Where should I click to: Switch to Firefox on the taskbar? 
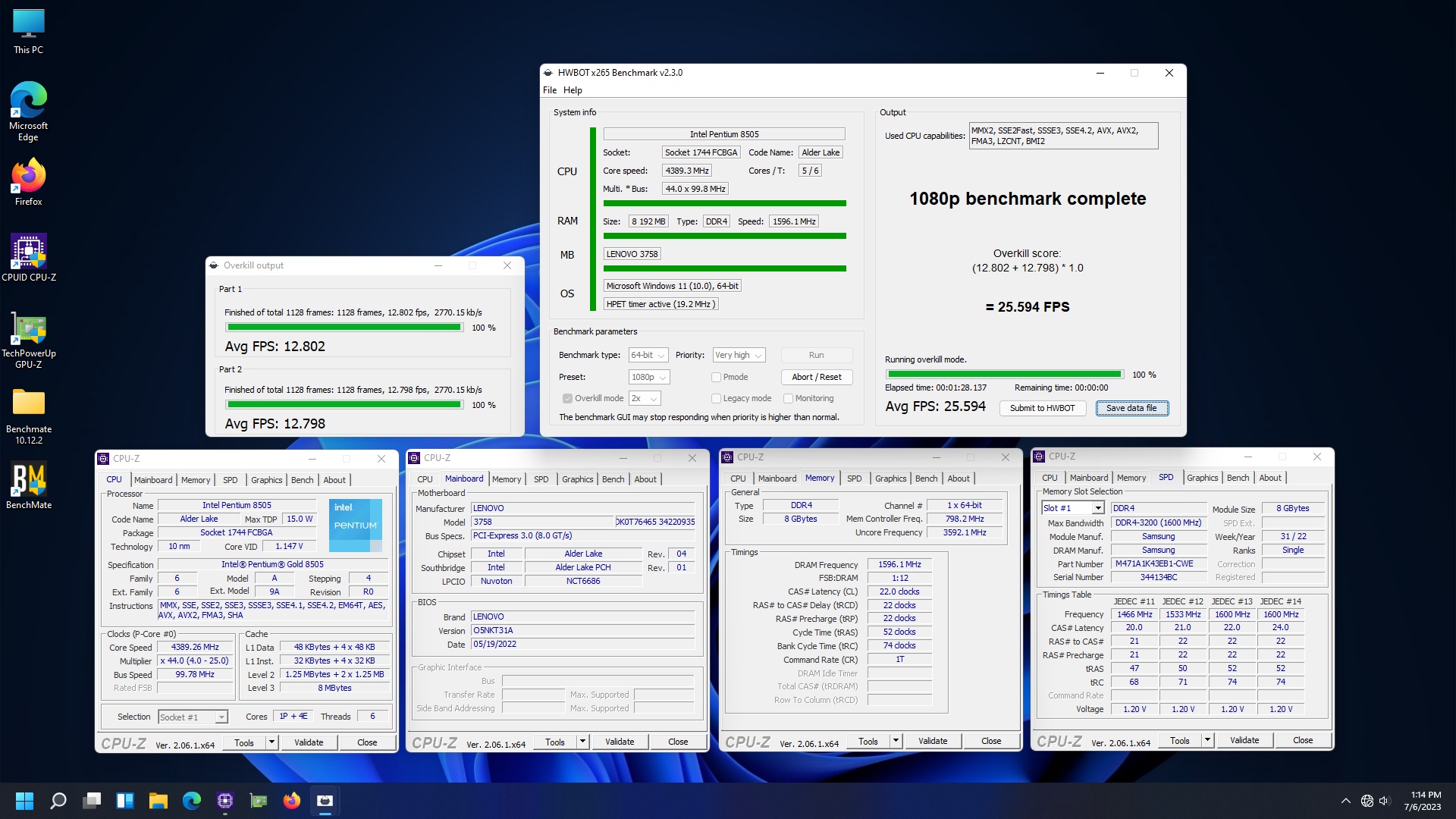click(292, 801)
